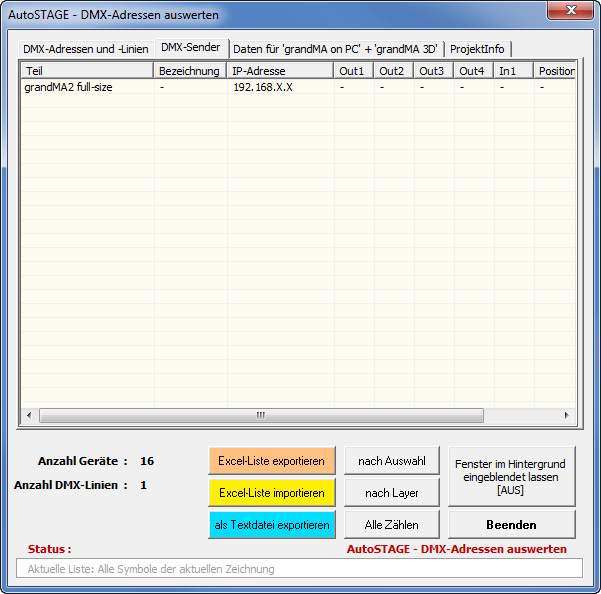Sort by the 'IP-Adresse' column header
The image size is (601, 594).
[x=280, y=71]
